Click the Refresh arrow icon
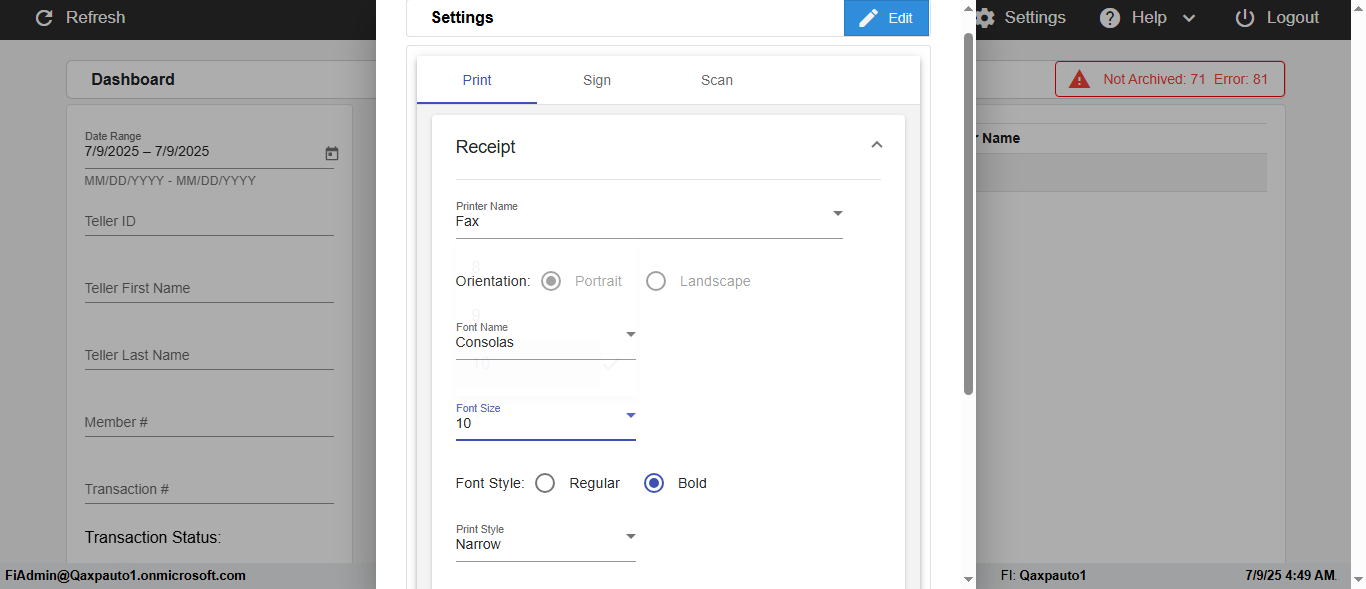The width and height of the screenshot is (1366, 589). (x=43, y=18)
